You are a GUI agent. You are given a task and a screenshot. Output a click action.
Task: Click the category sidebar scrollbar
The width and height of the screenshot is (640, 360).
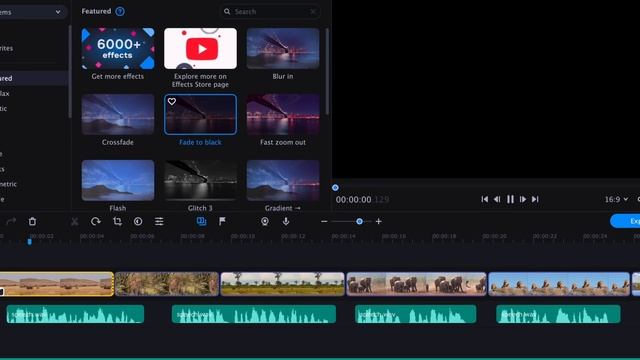[70, 71]
